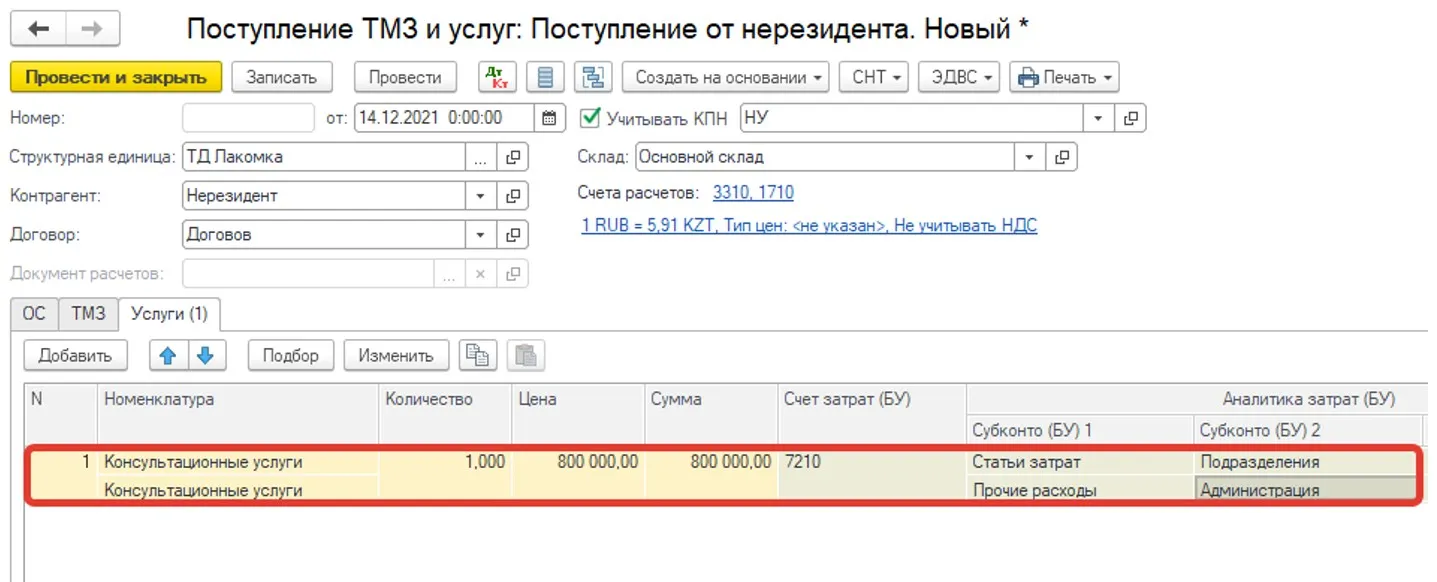1437x582 pixels.
Task: Open НУ field linked item icon
Action: [x=1130, y=118]
